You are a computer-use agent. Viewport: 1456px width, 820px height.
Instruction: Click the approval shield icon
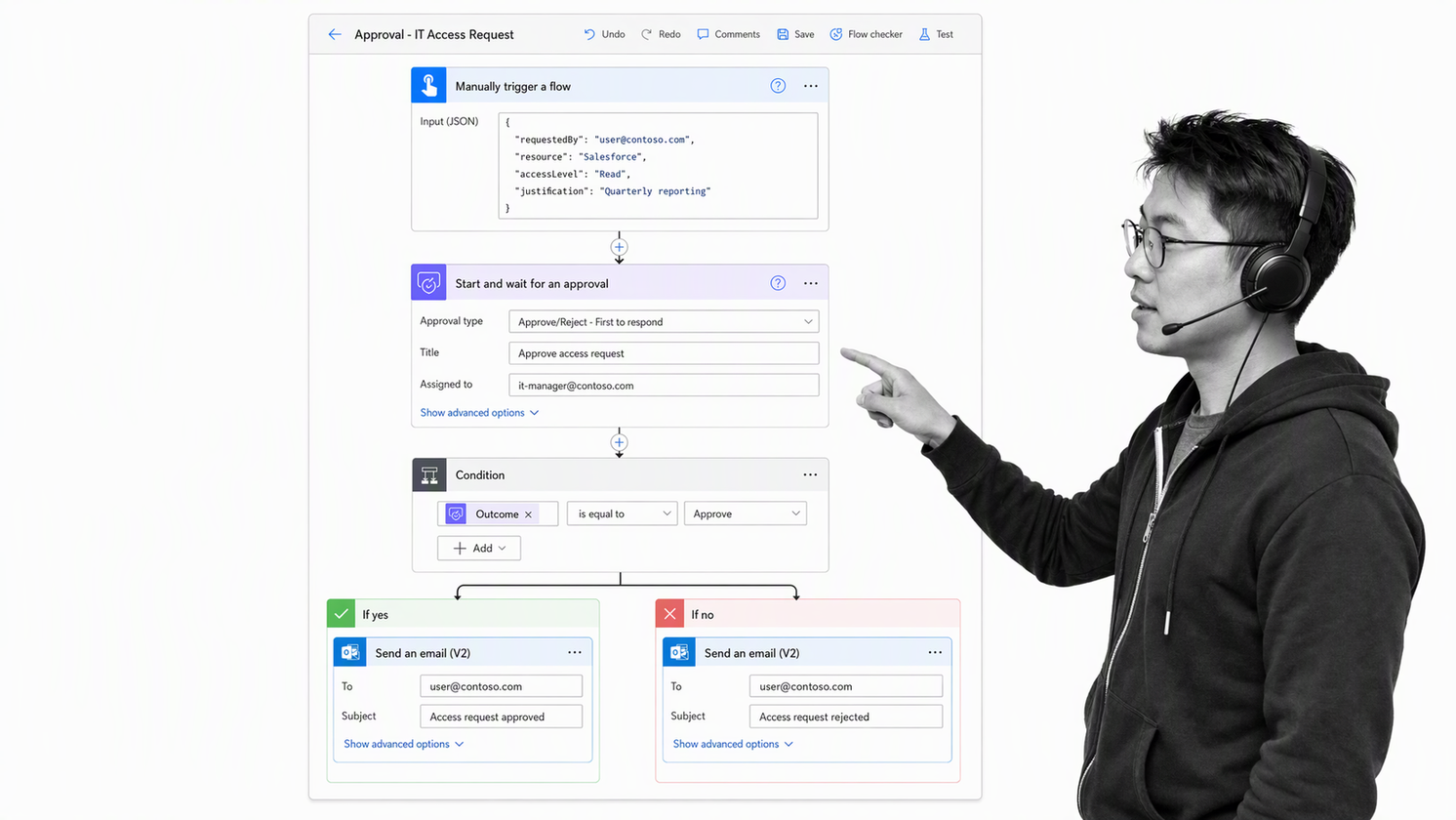[x=428, y=283]
